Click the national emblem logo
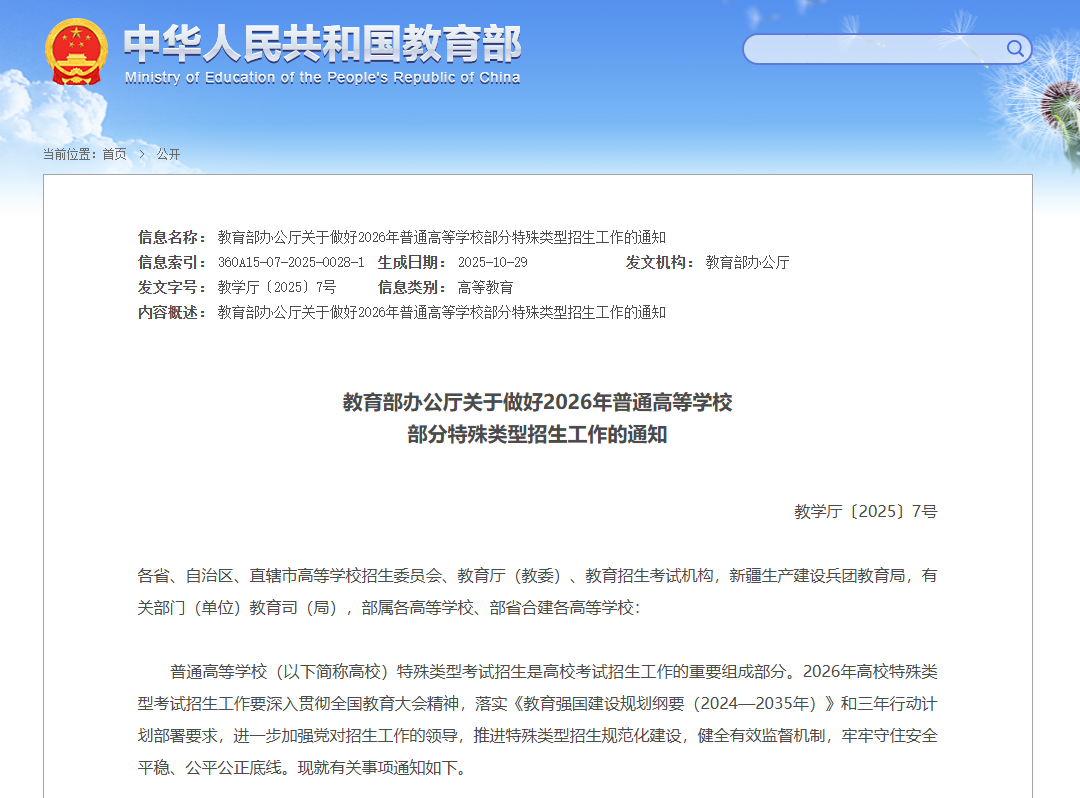 [76, 51]
